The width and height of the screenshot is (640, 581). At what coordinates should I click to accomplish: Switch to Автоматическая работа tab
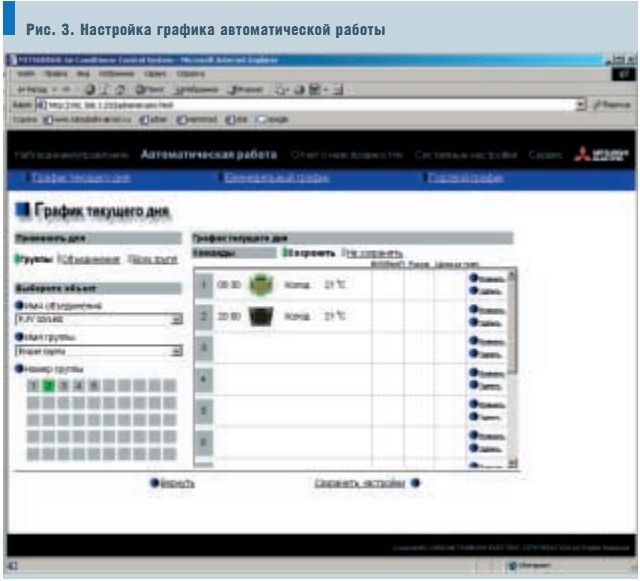tap(208, 155)
